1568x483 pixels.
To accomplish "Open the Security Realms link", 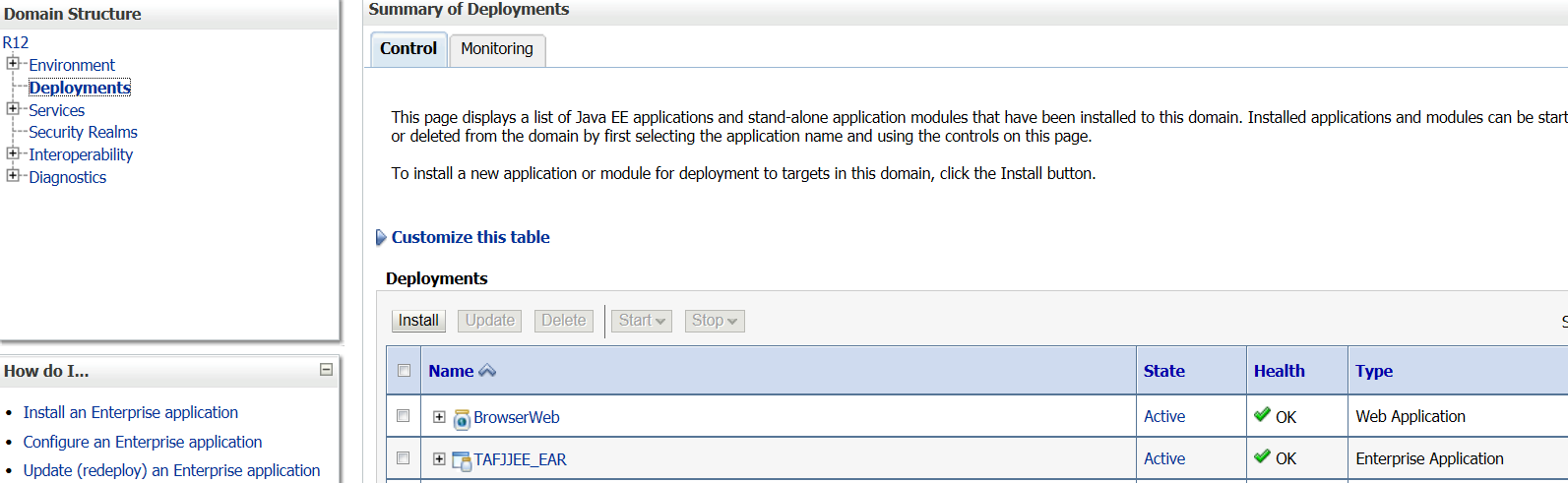I will point(83,132).
